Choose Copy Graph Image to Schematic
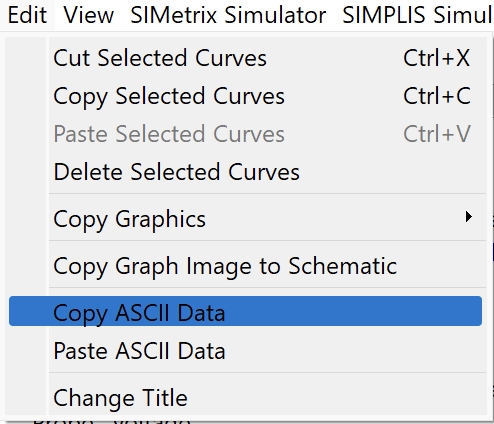The height and width of the screenshot is (424, 494). [x=245, y=266]
